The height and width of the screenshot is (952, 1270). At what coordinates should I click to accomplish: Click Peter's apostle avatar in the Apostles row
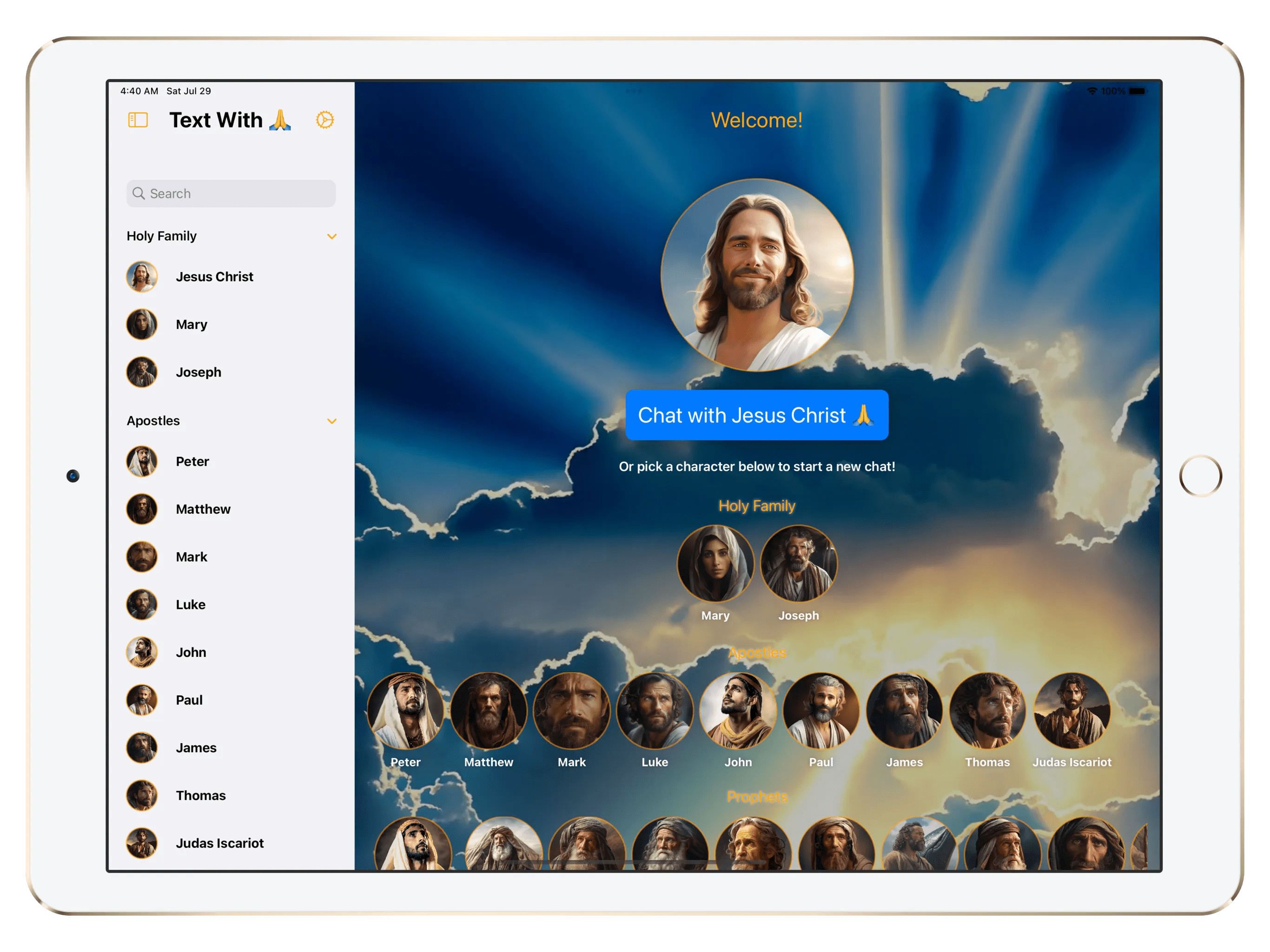point(405,710)
